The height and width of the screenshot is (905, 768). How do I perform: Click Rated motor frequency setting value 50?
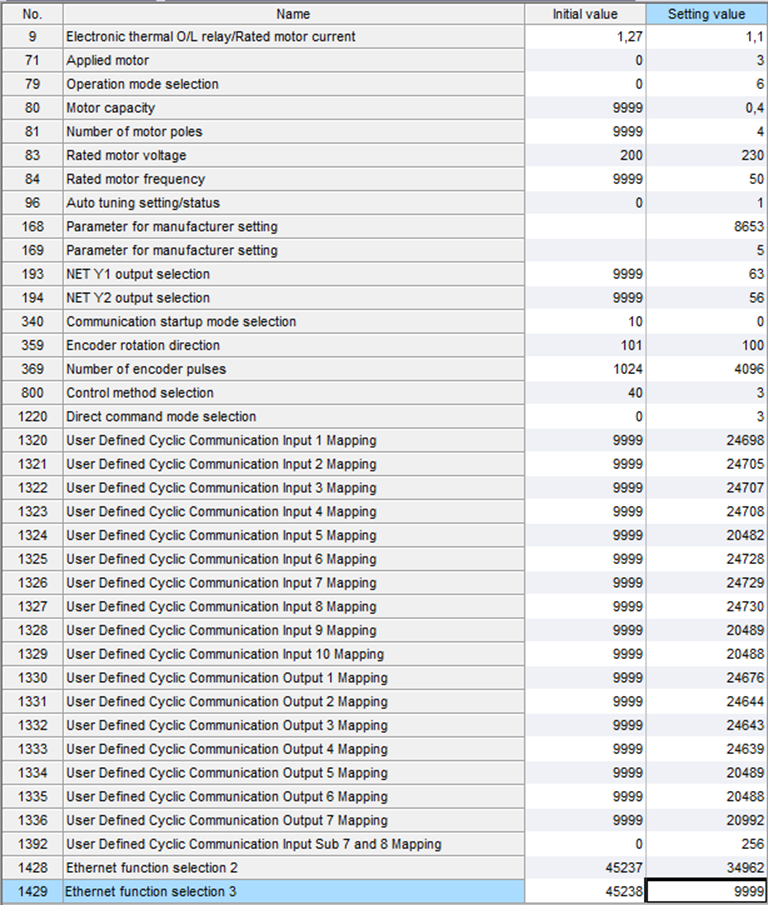pos(706,179)
